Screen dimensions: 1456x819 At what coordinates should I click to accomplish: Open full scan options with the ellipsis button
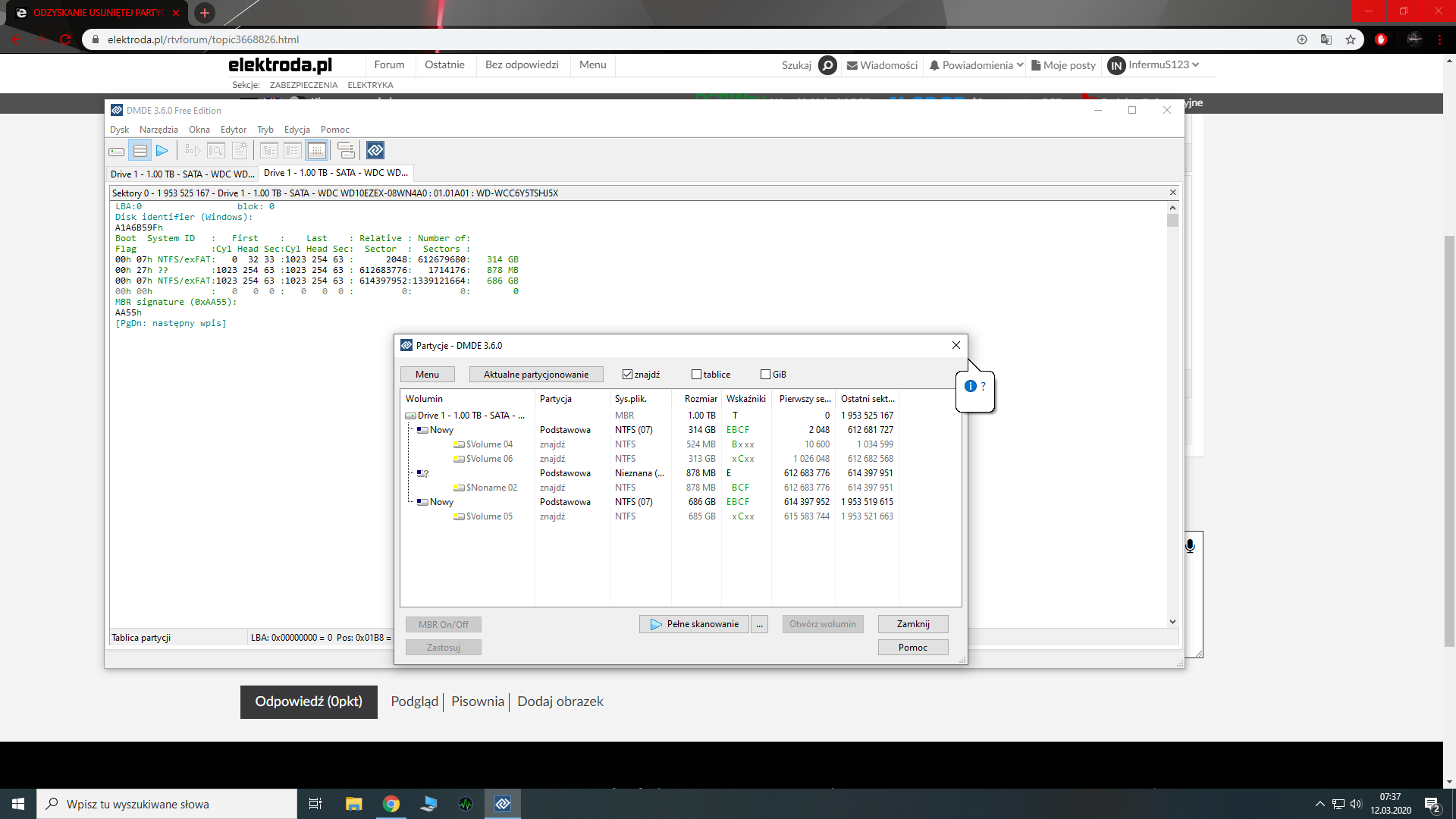(x=759, y=624)
